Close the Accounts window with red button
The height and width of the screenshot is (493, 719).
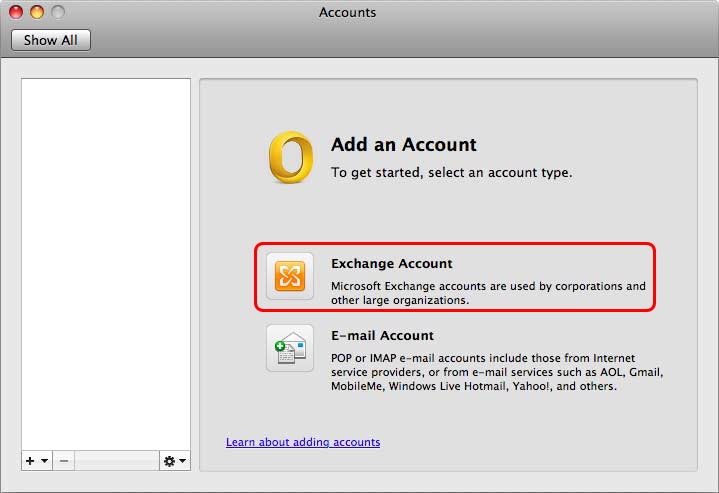pyautogui.click(x=16, y=11)
